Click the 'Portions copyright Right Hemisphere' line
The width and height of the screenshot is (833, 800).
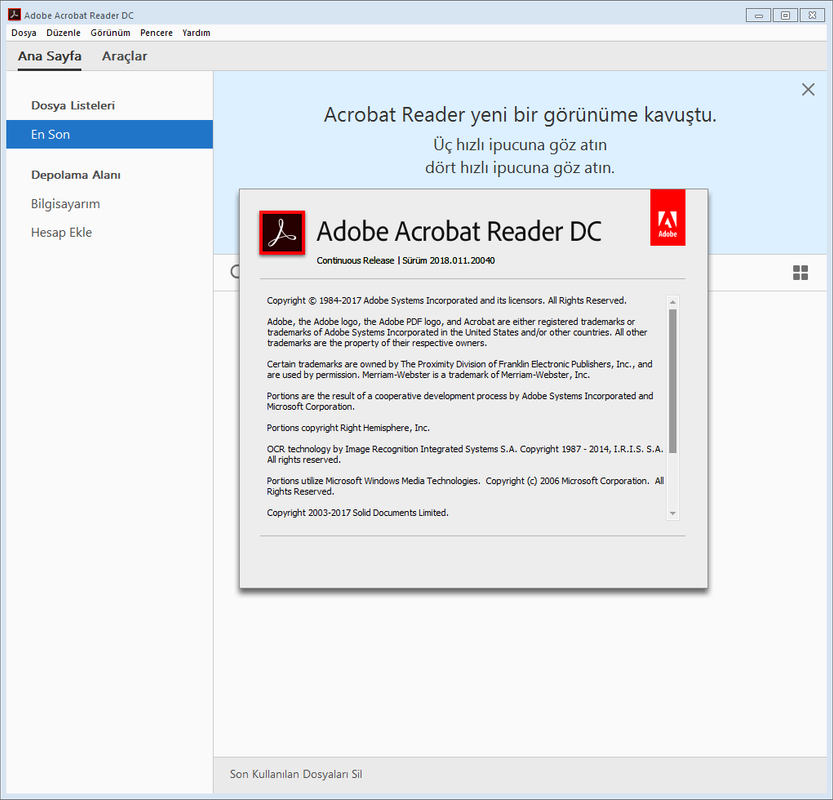click(348, 428)
